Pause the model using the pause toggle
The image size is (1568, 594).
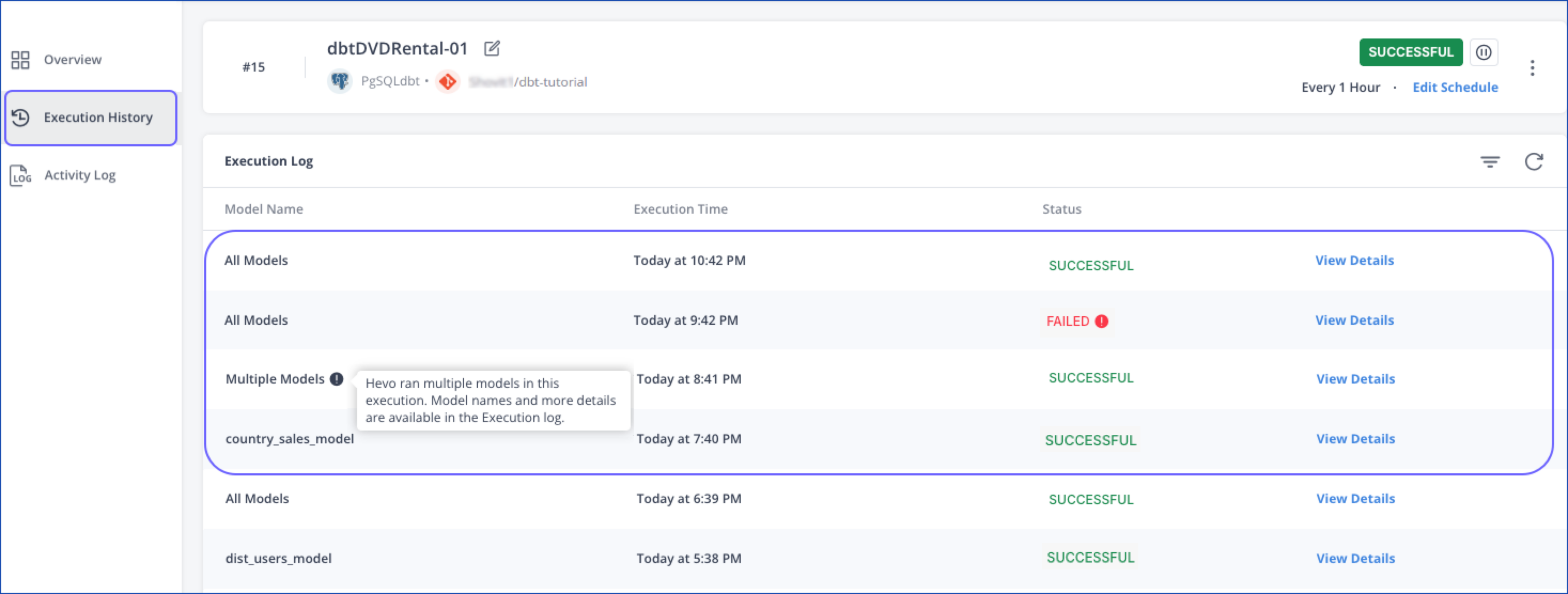[x=1484, y=52]
